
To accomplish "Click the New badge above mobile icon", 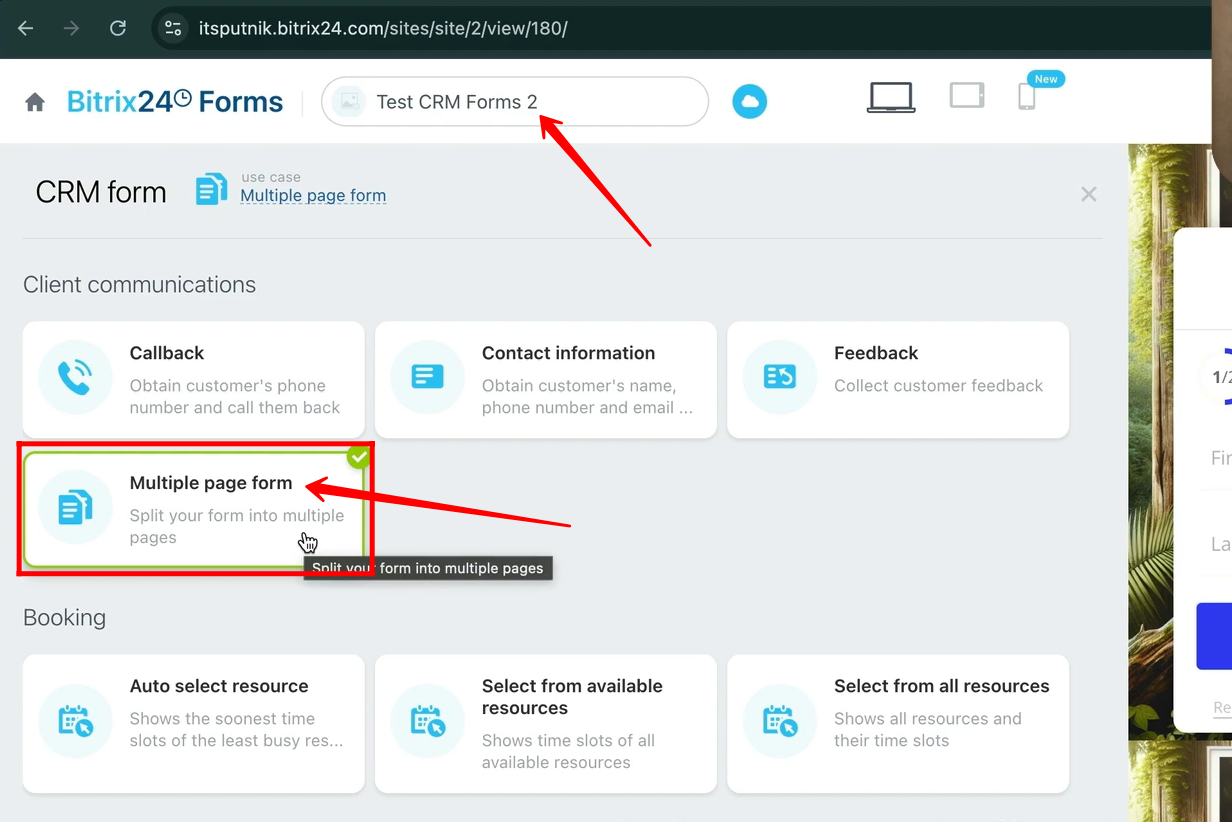I will click(1046, 79).
